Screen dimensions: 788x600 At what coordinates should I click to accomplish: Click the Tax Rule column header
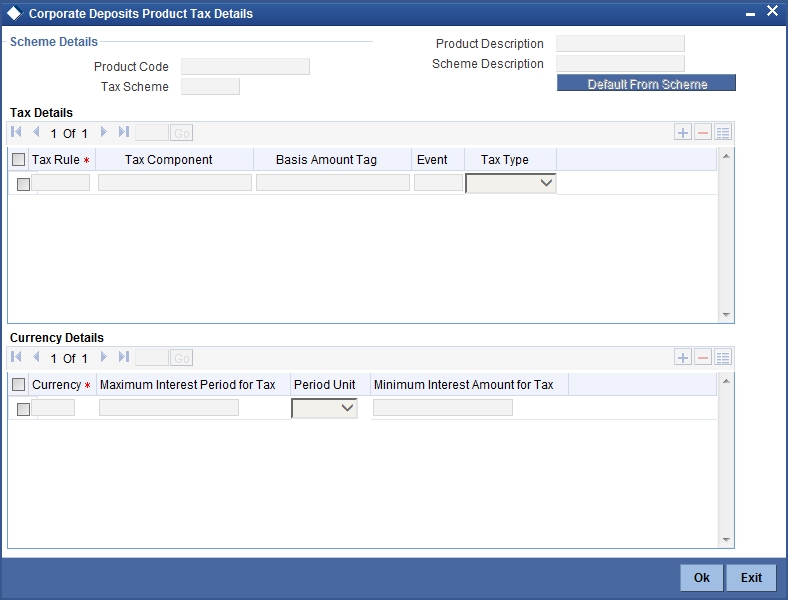62,160
